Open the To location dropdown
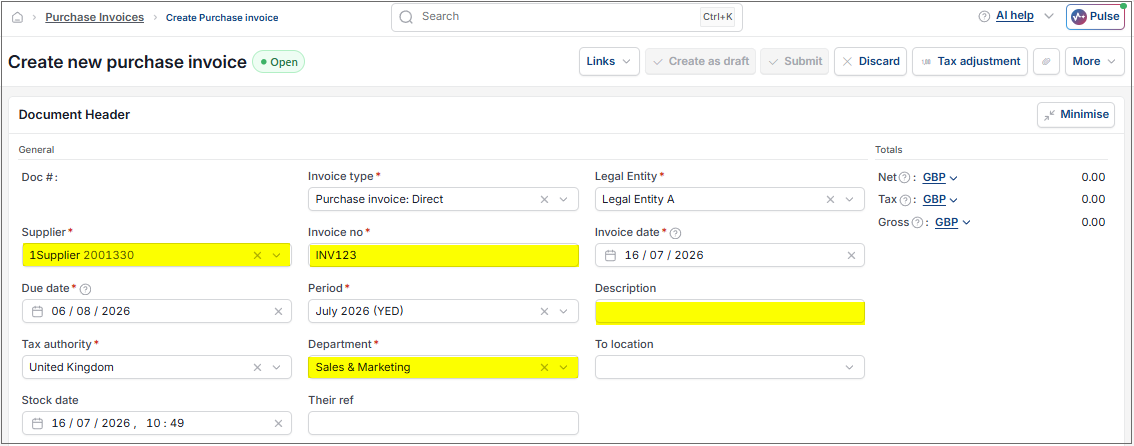The image size is (1134, 446). tap(850, 367)
